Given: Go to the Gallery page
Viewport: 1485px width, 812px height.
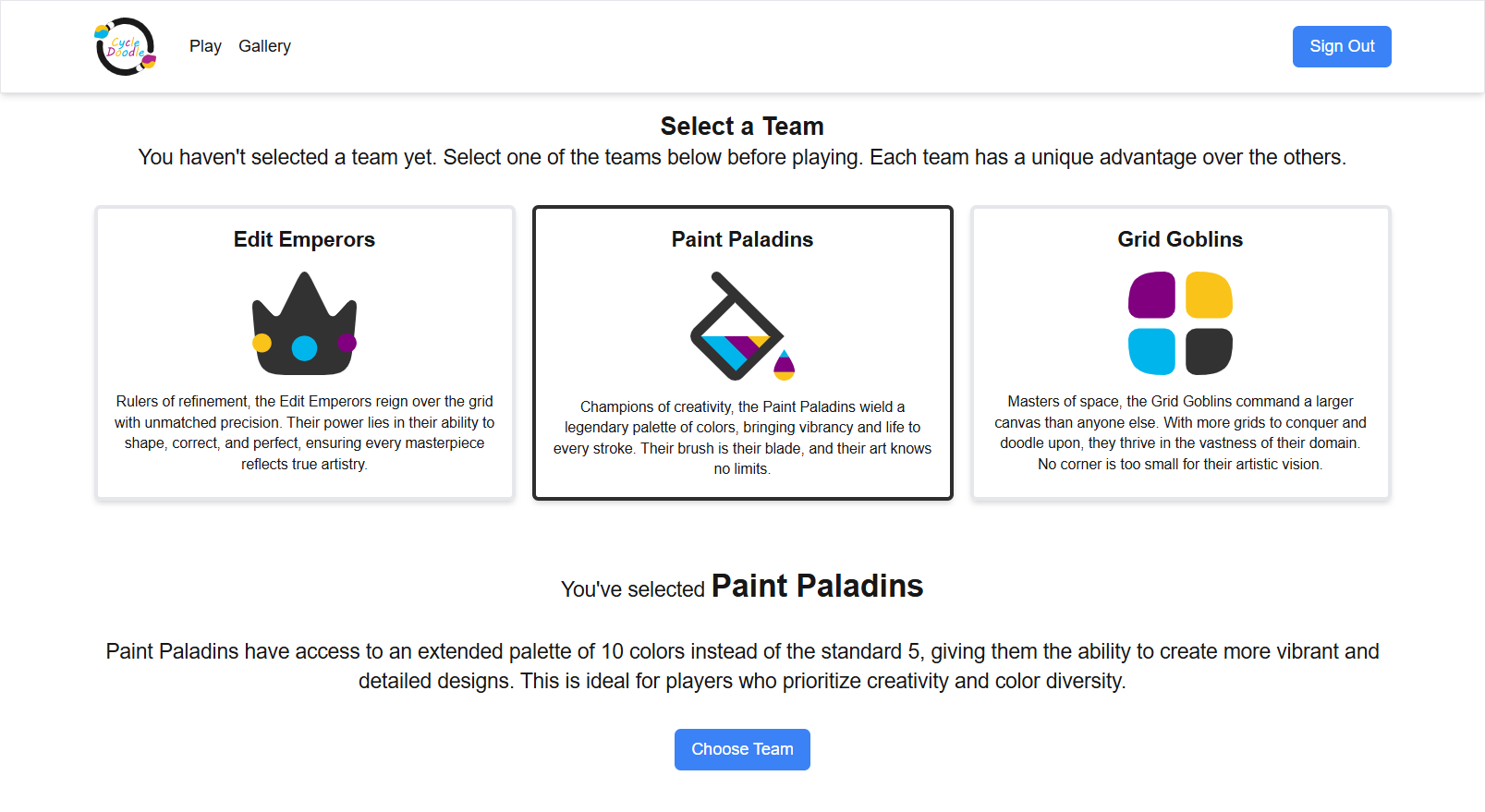Looking at the screenshot, I should point(264,46).
